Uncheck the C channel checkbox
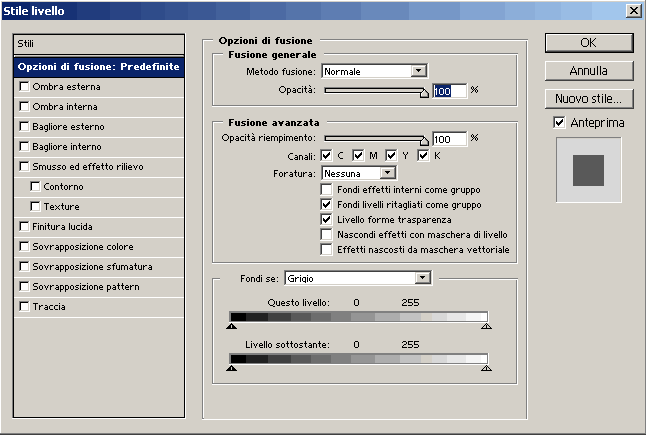 pyautogui.click(x=326, y=156)
